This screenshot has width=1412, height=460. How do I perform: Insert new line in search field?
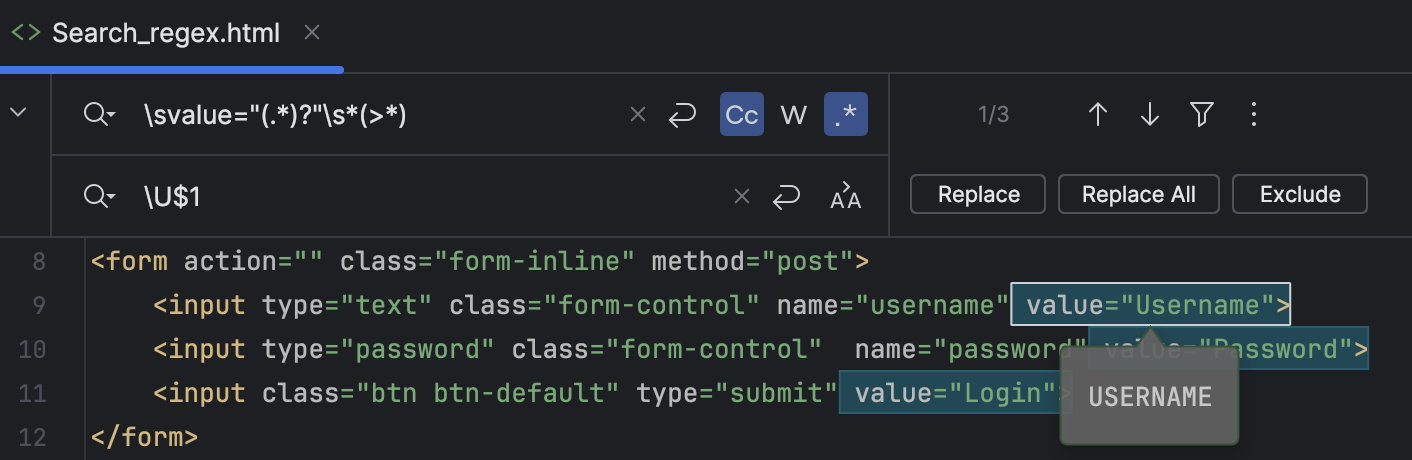[x=682, y=115]
